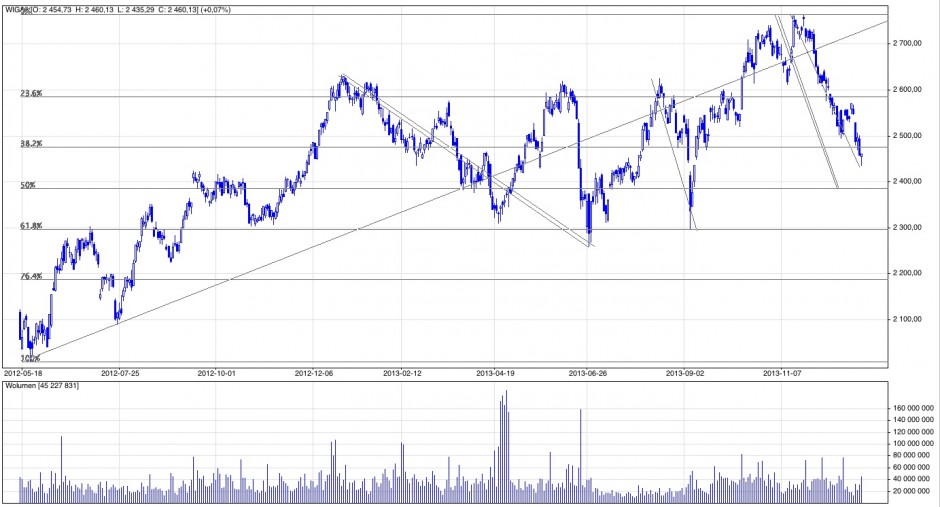Click the 76.4% Fibonacci retracement label
This screenshot has width=940, height=507.
click(x=31, y=276)
